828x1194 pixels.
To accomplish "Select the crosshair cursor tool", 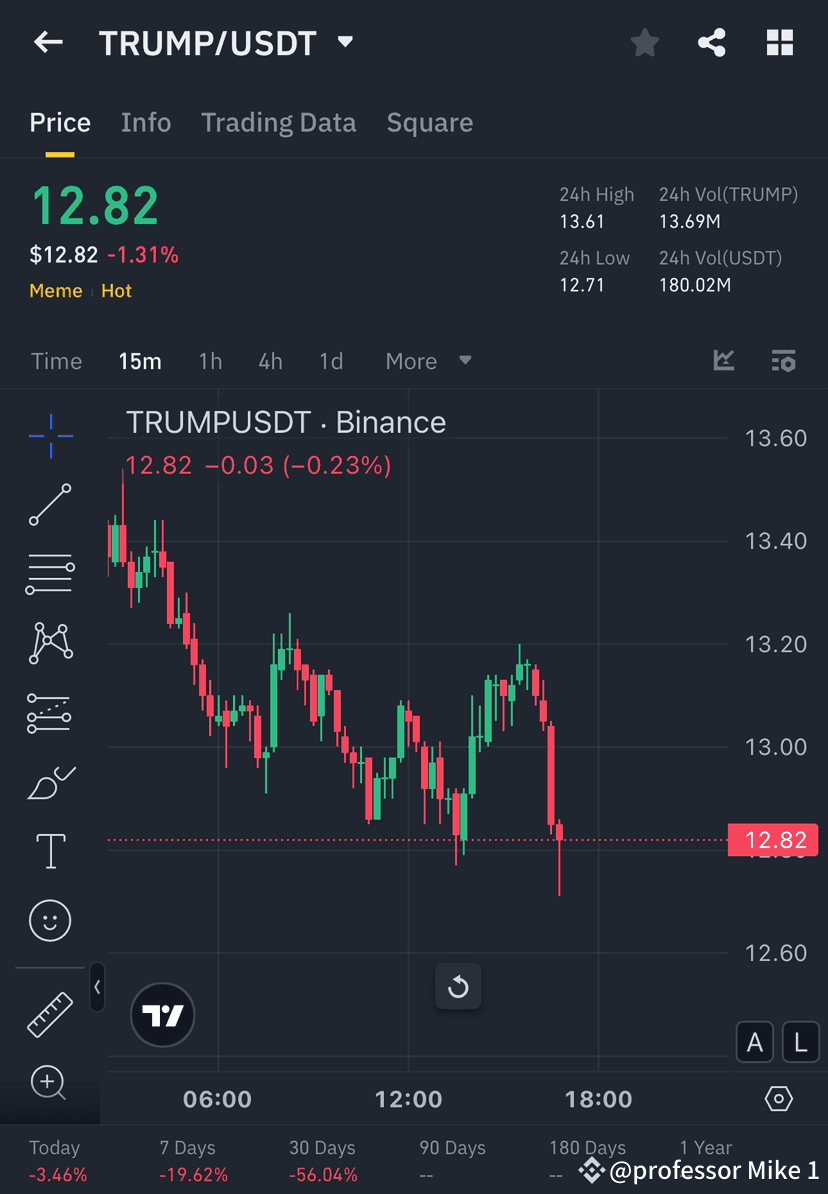I will [x=50, y=435].
